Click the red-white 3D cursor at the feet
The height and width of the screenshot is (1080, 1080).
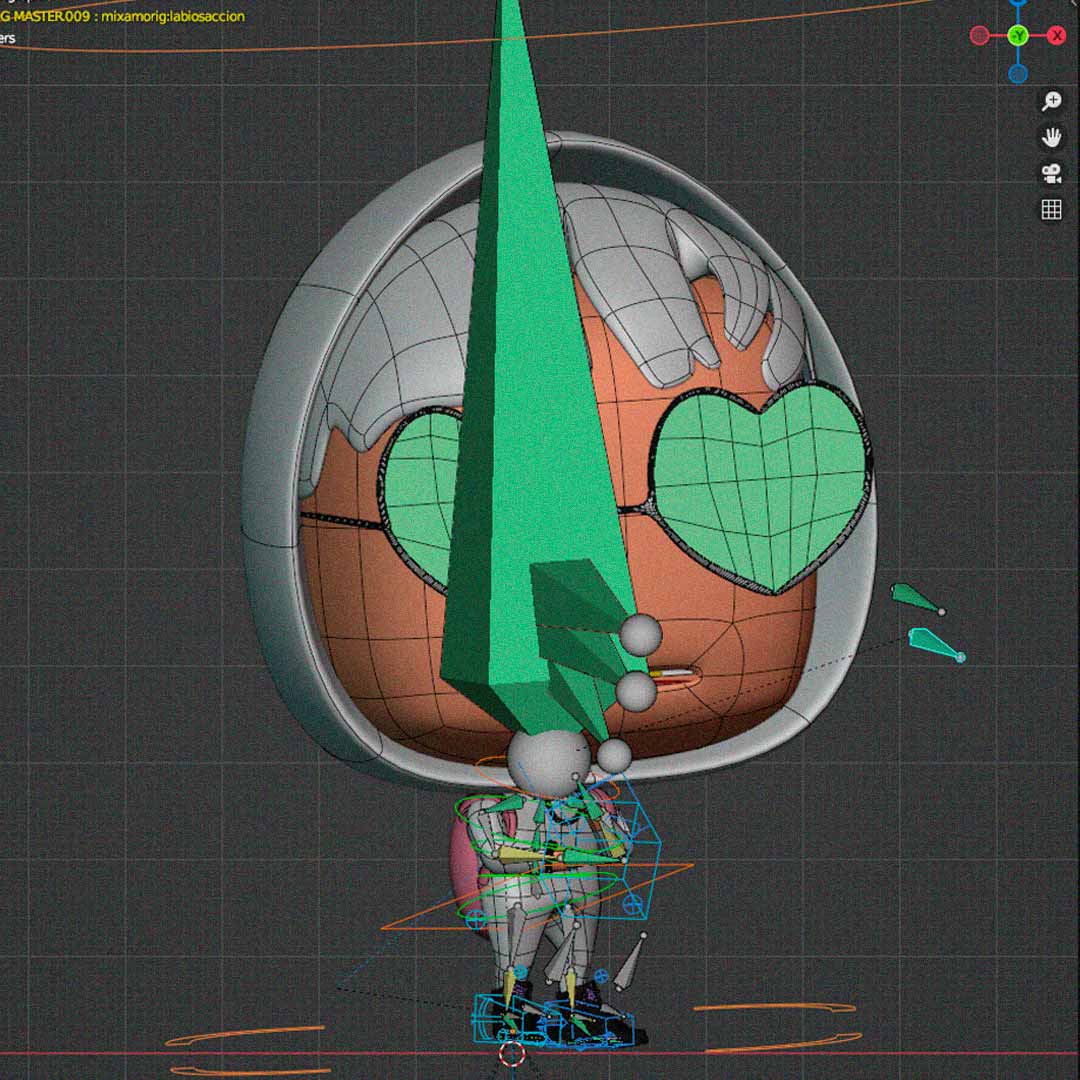(512, 1054)
